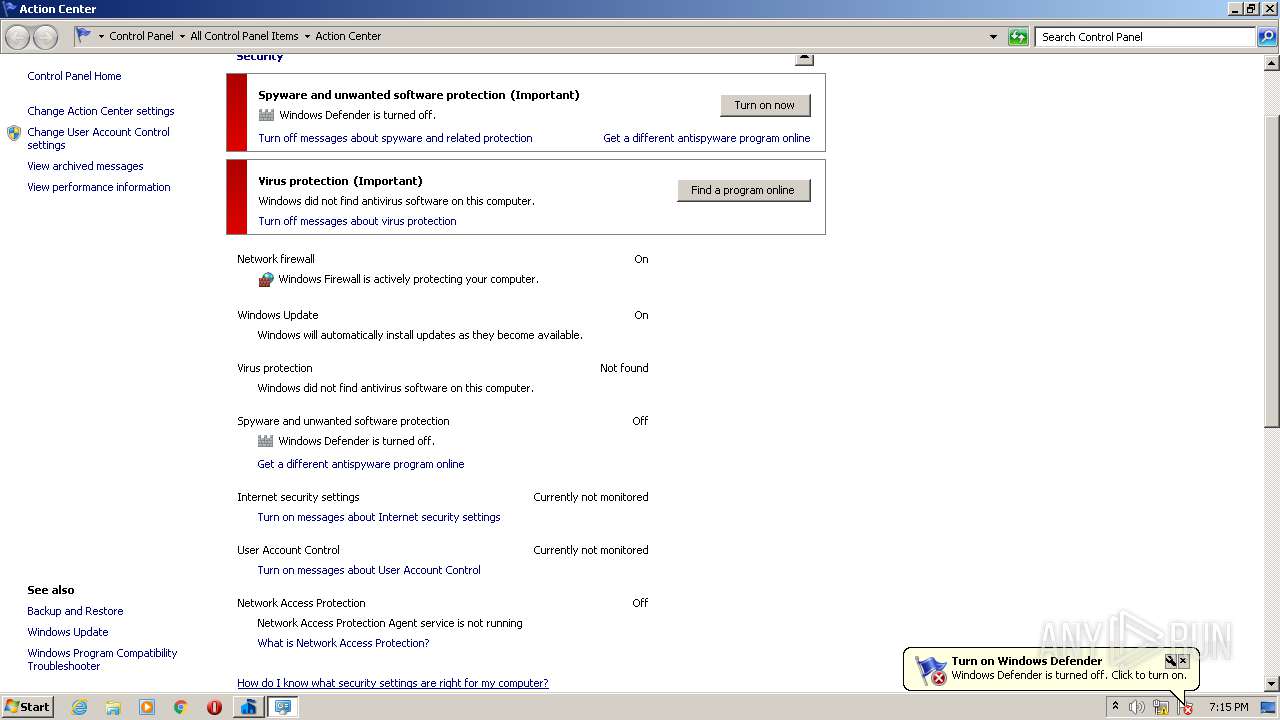This screenshot has height=720, width=1280.
Task: Click the network tray icon
Action: pos(1161,707)
